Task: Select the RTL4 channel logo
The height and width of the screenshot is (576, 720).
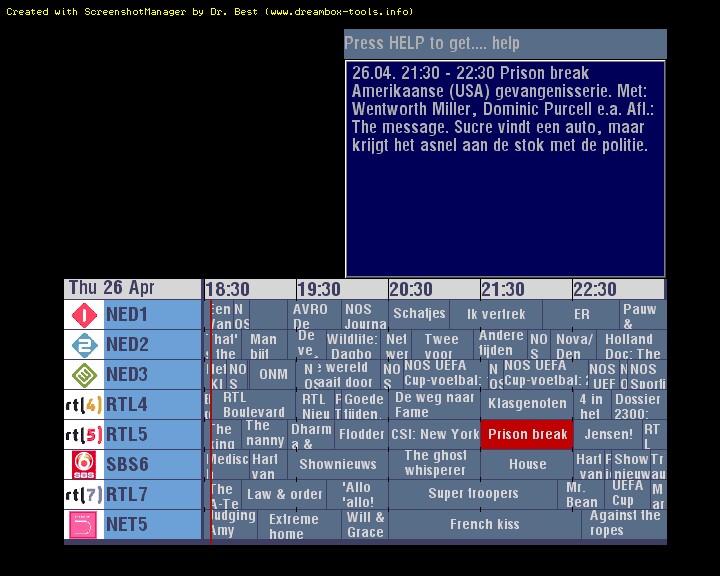Action: pyautogui.click(x=84, y=405)
